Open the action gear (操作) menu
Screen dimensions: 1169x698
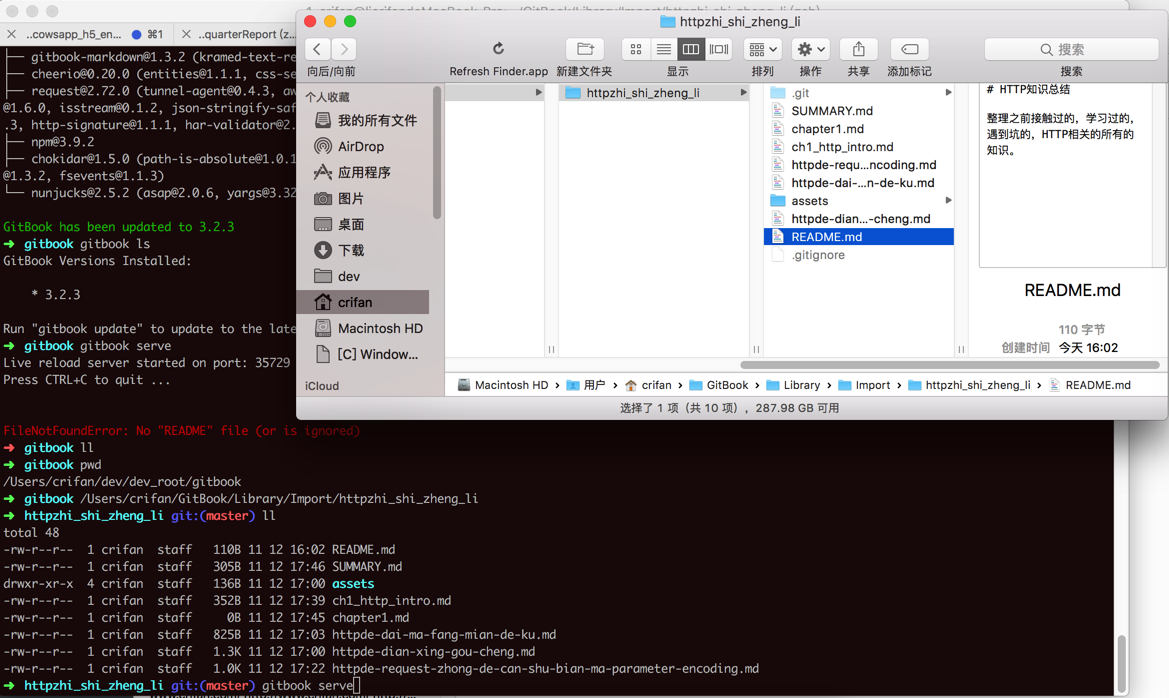click(810, 49)
